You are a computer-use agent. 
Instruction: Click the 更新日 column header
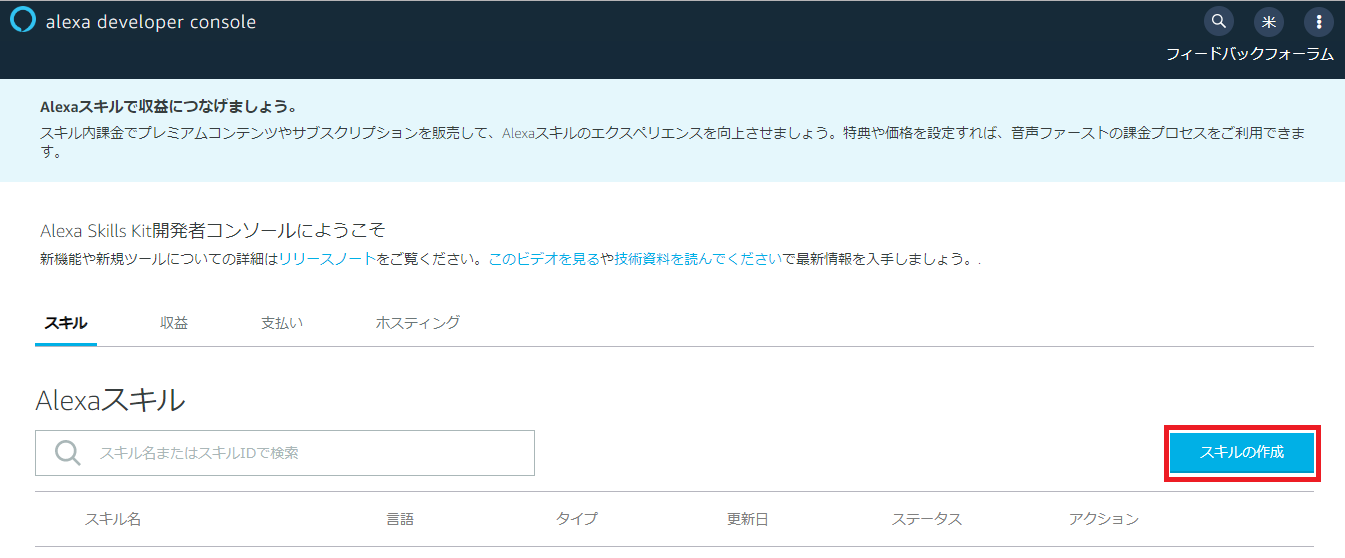click(x=748, y=519)
